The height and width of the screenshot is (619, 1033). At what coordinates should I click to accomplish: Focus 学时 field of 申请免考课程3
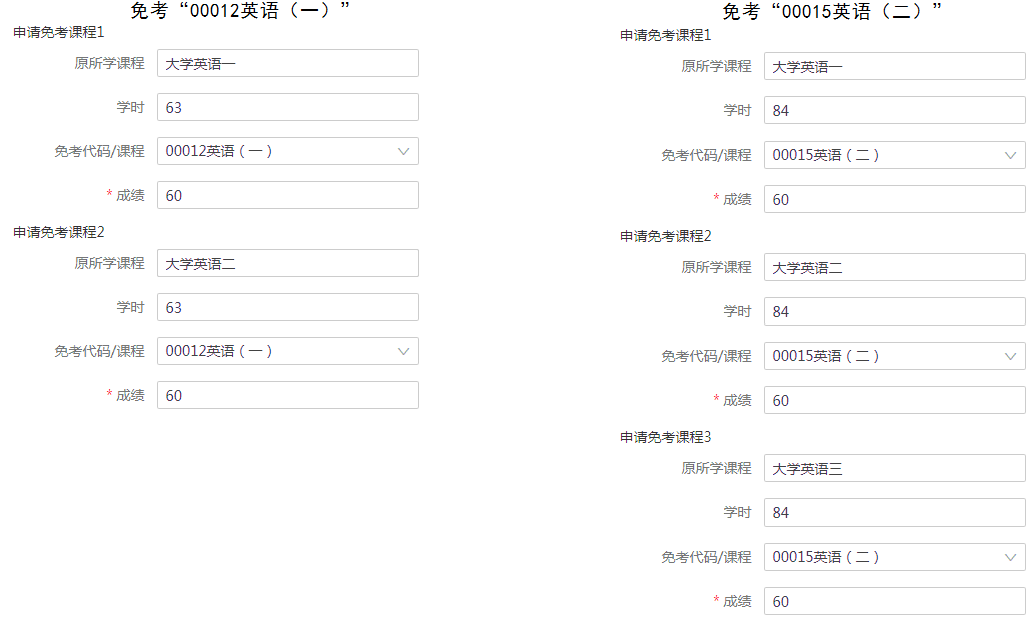(x=894, y=513)
